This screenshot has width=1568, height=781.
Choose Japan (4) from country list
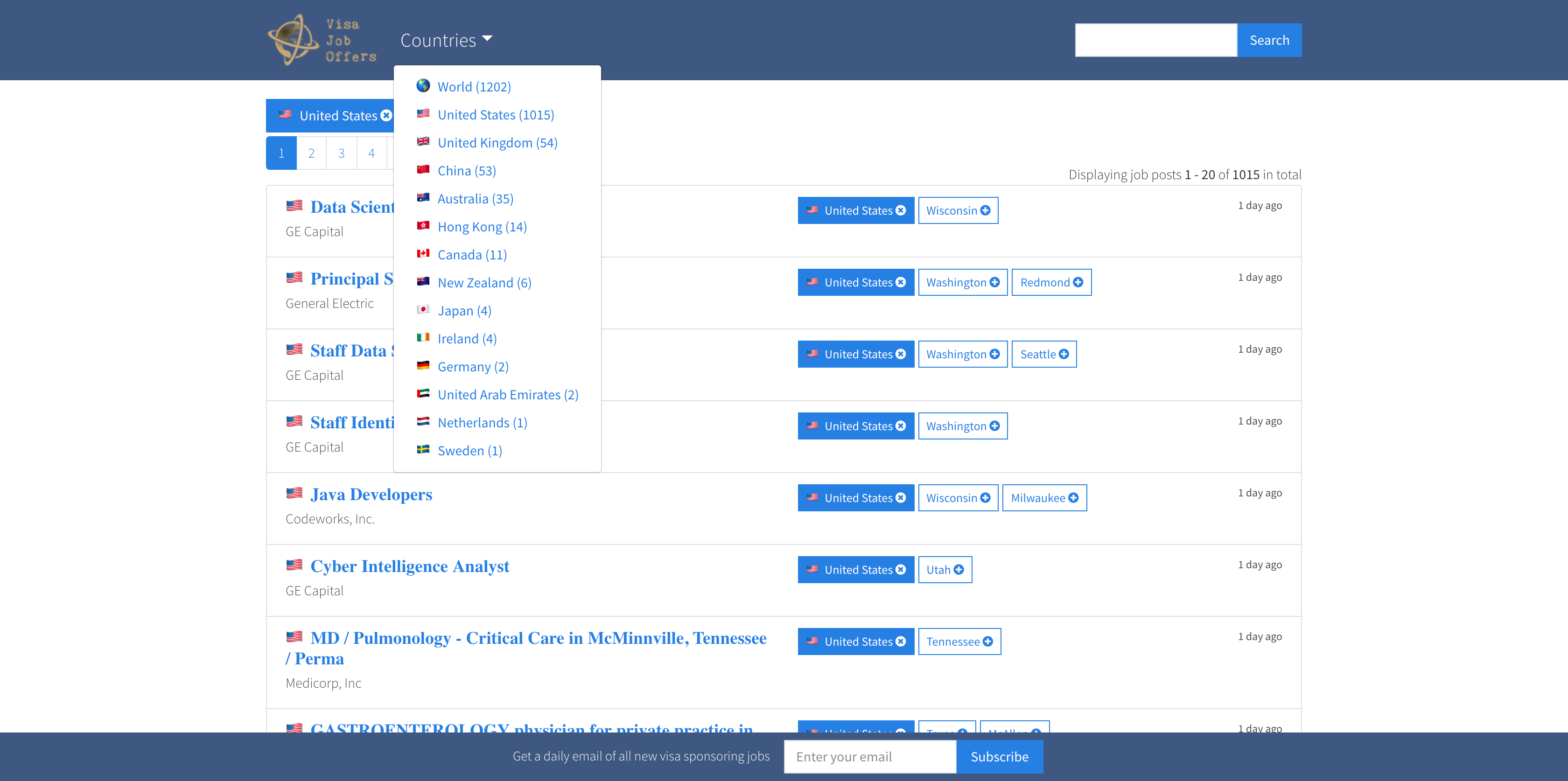464,310
